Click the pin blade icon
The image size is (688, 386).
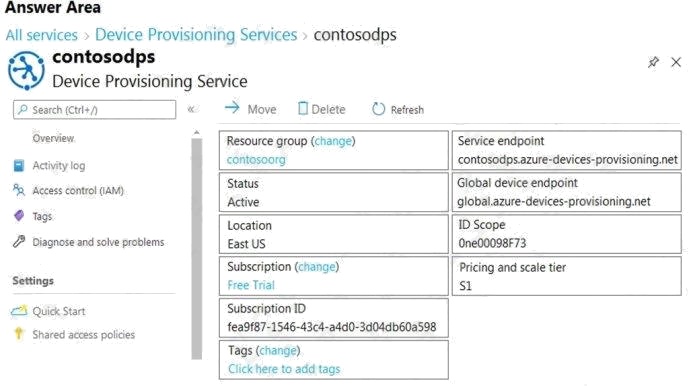tap(653, 62)
